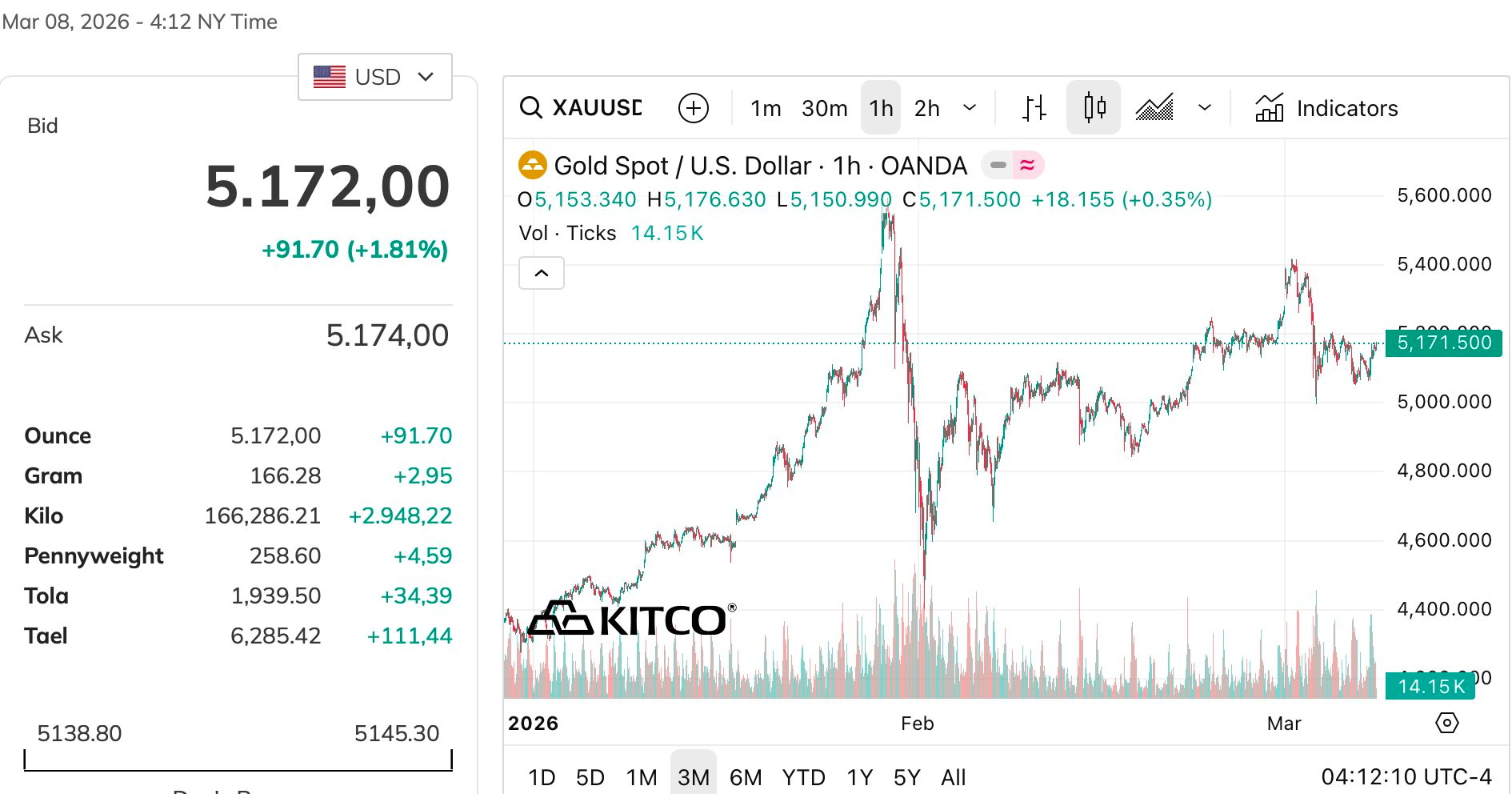Switch to the 1m interval
This screenshot has width=1512, height=794.
coord(766,108)
